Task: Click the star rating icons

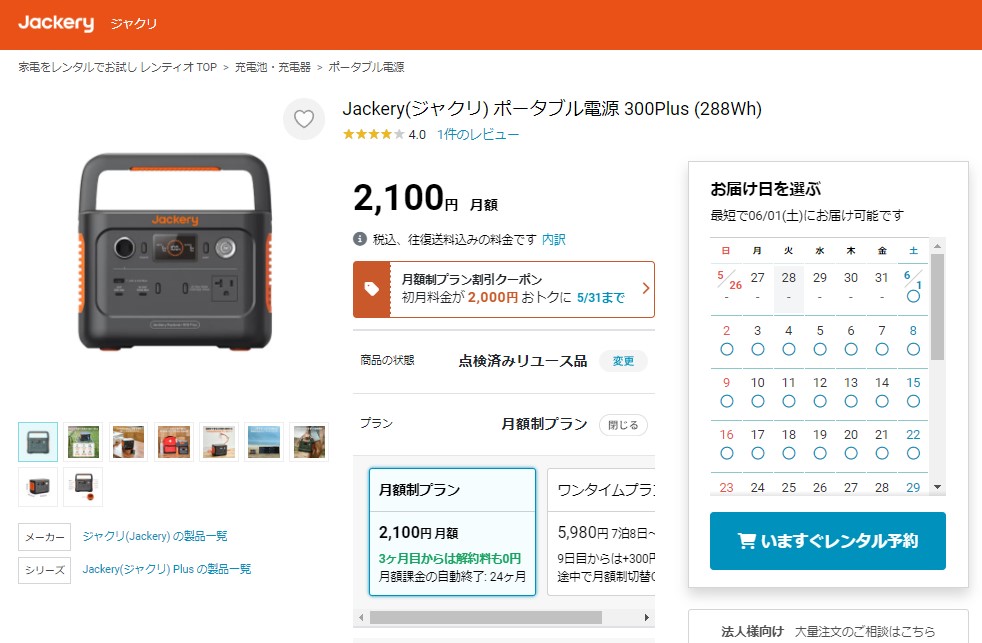Action: [373, 134]
